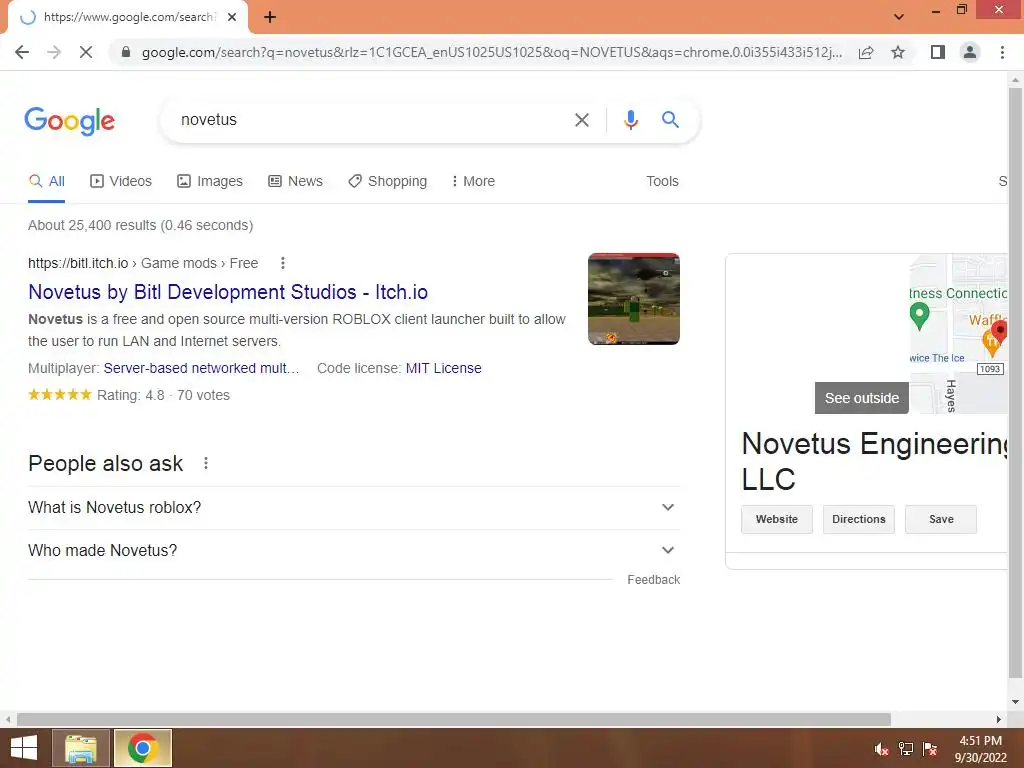Open the MIT License link
The image size is (1024, 768).
coord(443,368)
